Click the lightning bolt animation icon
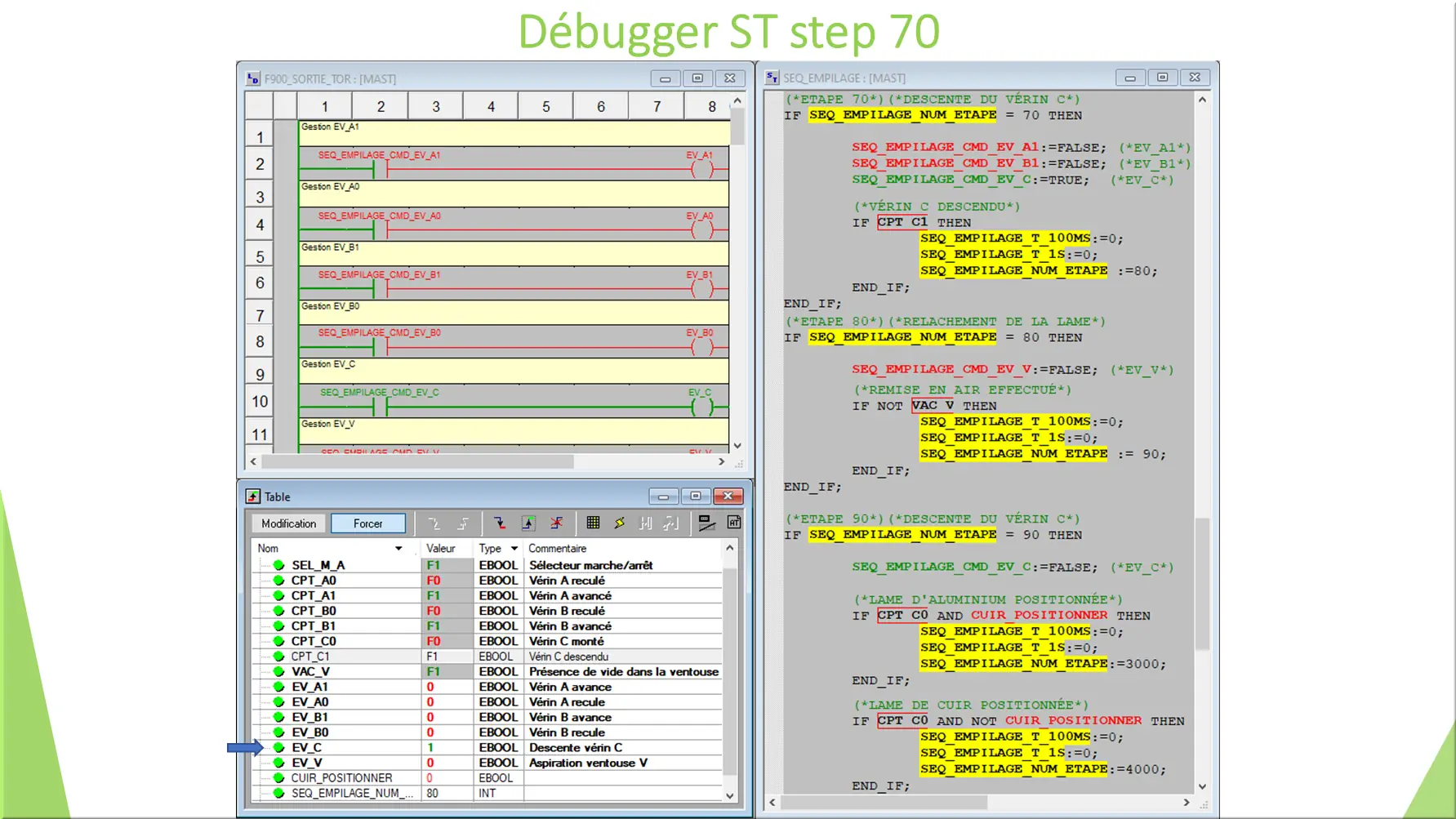The image size is (1456, 819). (619, 523)
